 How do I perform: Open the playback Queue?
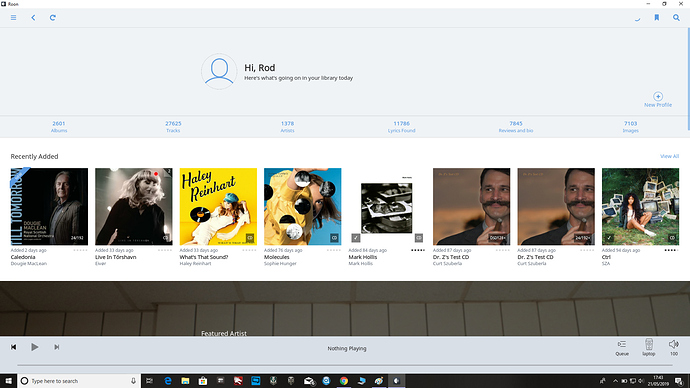click(622, 348)
